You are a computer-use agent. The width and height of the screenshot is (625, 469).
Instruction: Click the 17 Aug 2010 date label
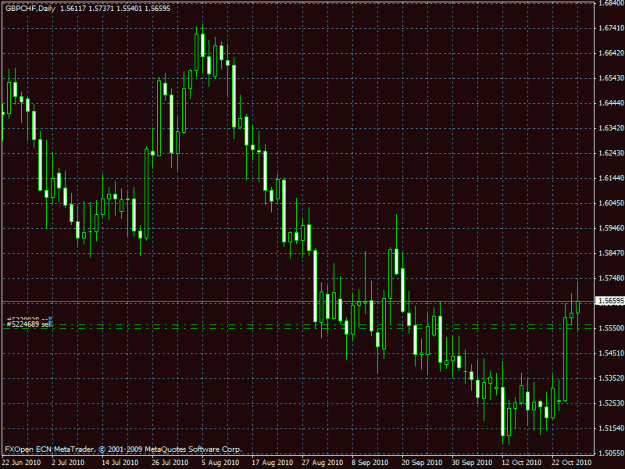tap(272, 463)
